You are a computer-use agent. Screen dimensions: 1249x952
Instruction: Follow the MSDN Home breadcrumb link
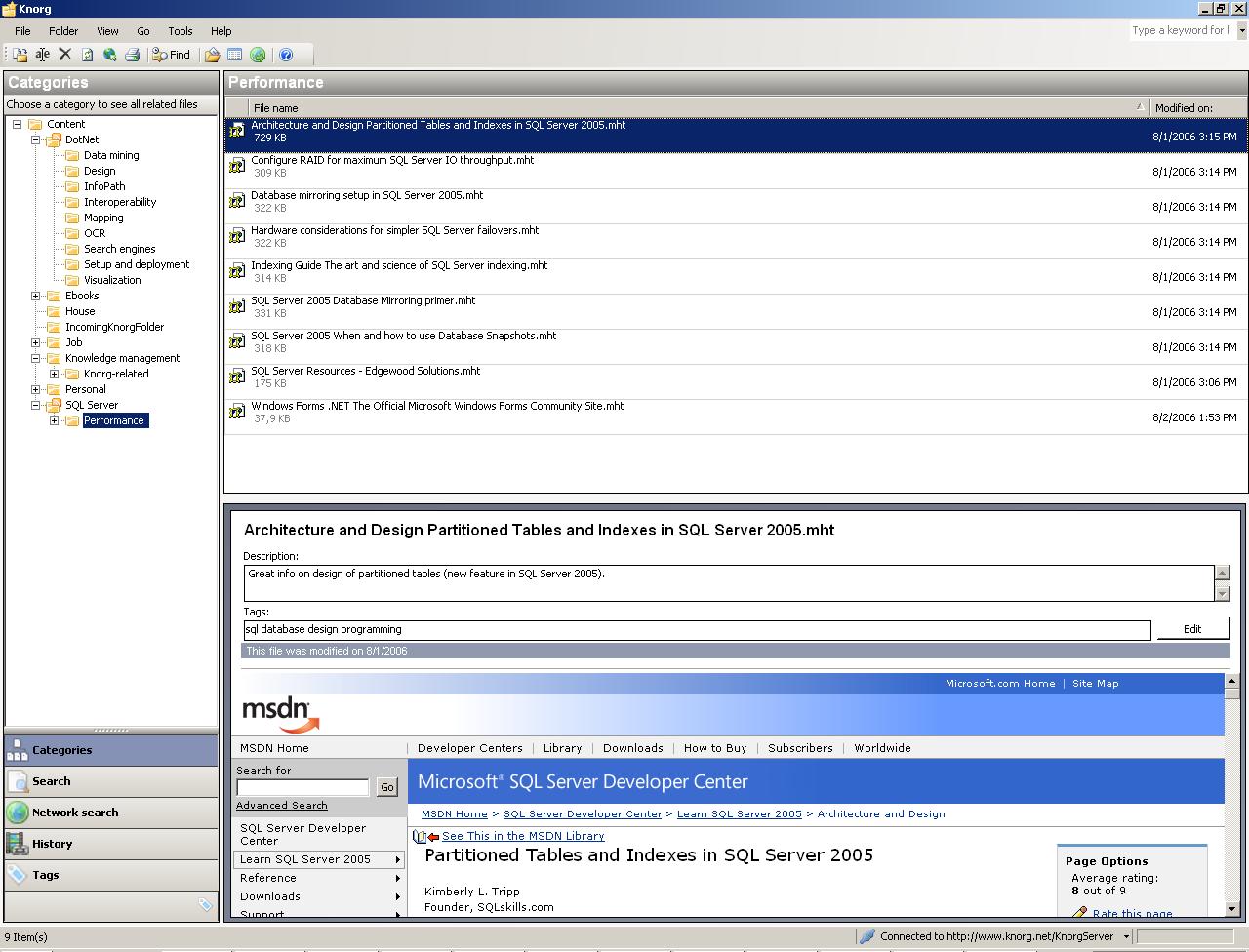455,814
